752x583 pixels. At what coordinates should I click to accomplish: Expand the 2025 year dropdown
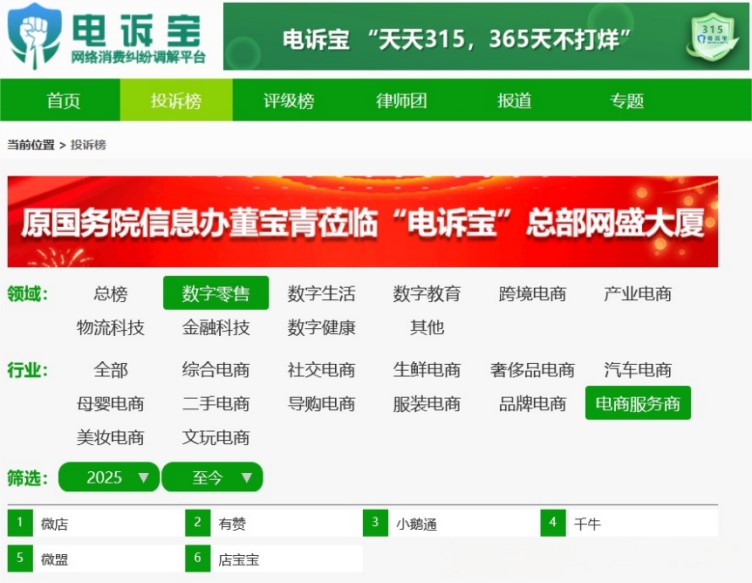point(109,477)
